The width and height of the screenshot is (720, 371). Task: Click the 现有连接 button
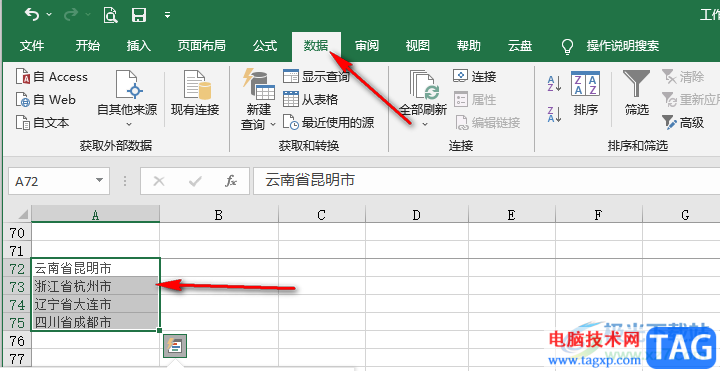195,93
